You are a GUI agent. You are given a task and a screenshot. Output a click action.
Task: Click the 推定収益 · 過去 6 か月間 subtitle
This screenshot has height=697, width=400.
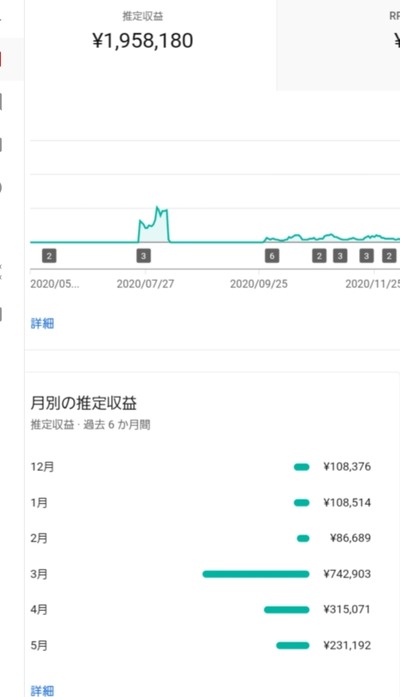pos(90,425)
